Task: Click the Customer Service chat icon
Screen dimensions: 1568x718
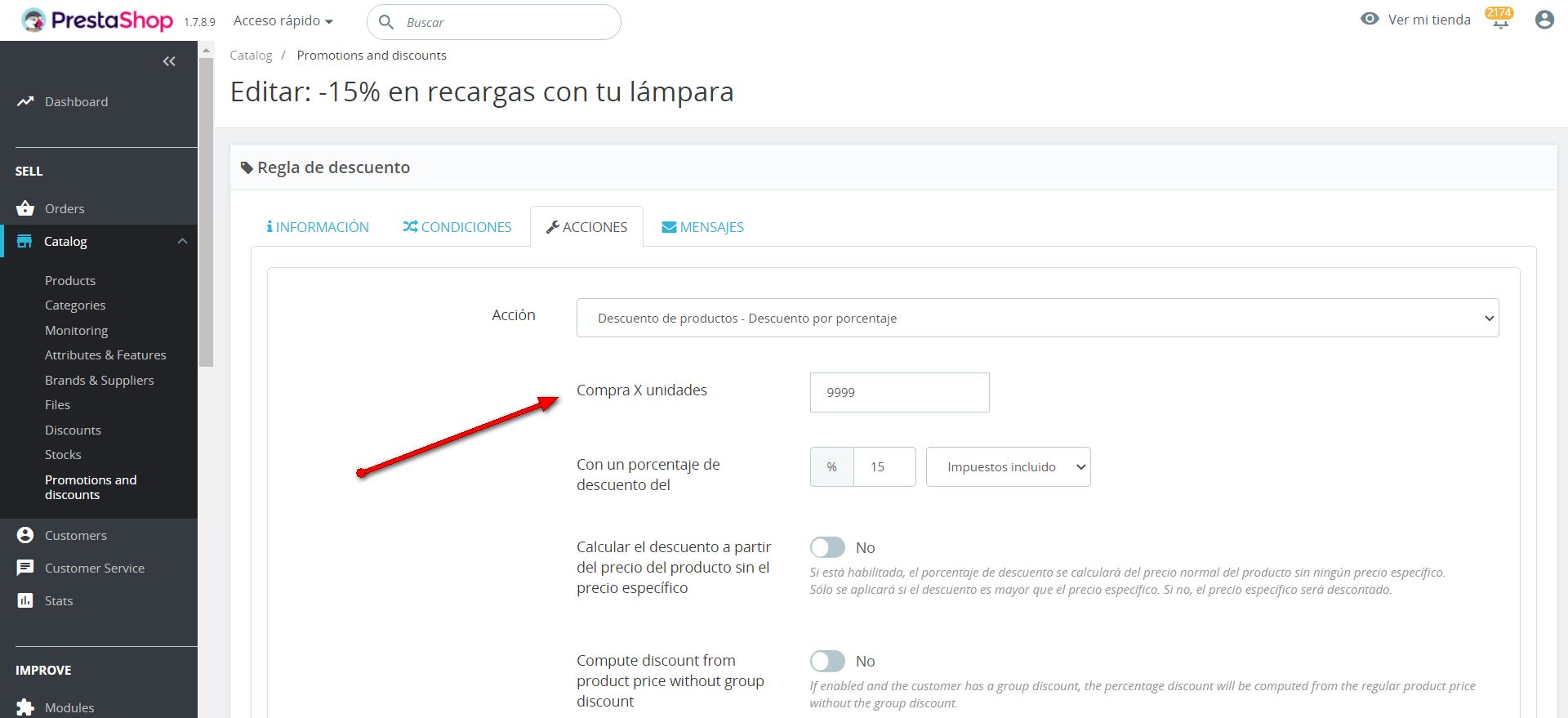Action: point(25,568)
